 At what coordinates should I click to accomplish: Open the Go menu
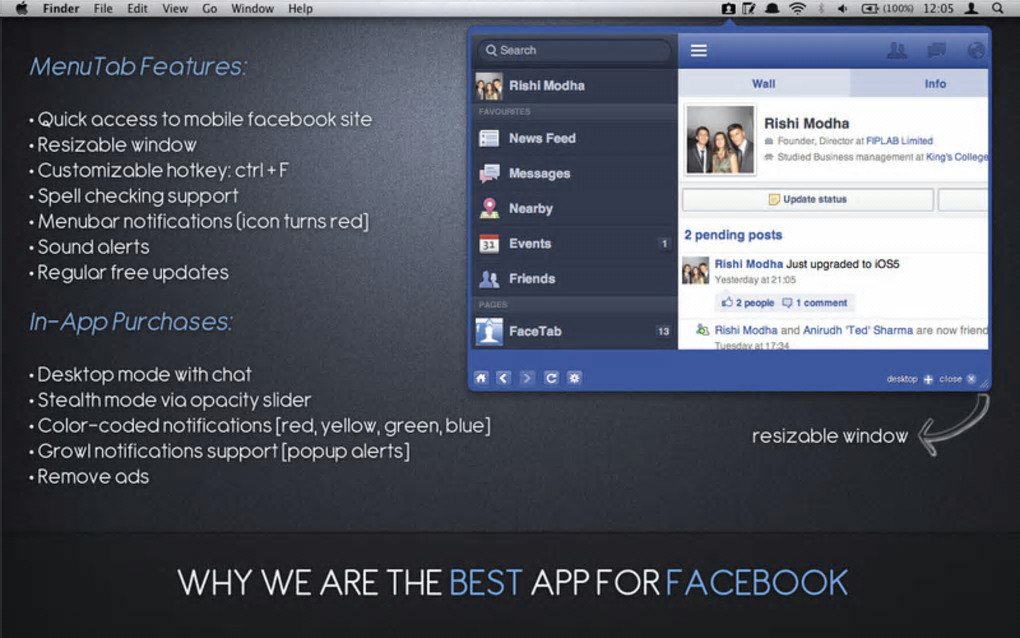209,8
